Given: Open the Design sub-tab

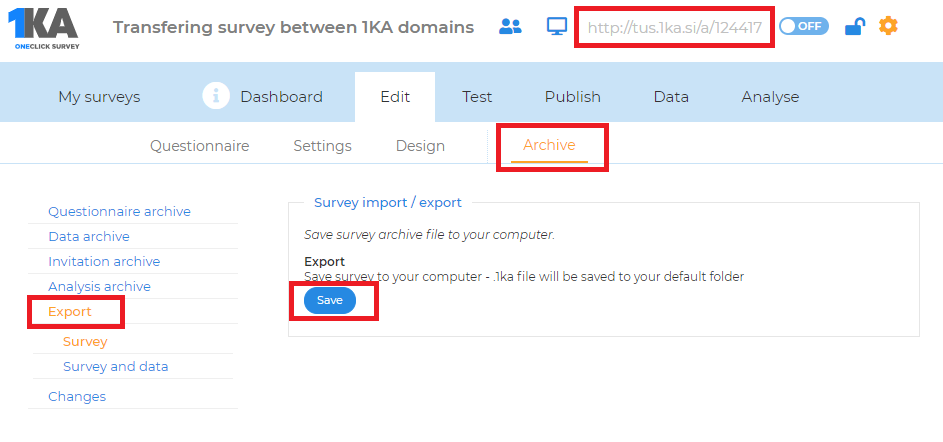Looking at the screenshot, I should [x=420, y=146].
